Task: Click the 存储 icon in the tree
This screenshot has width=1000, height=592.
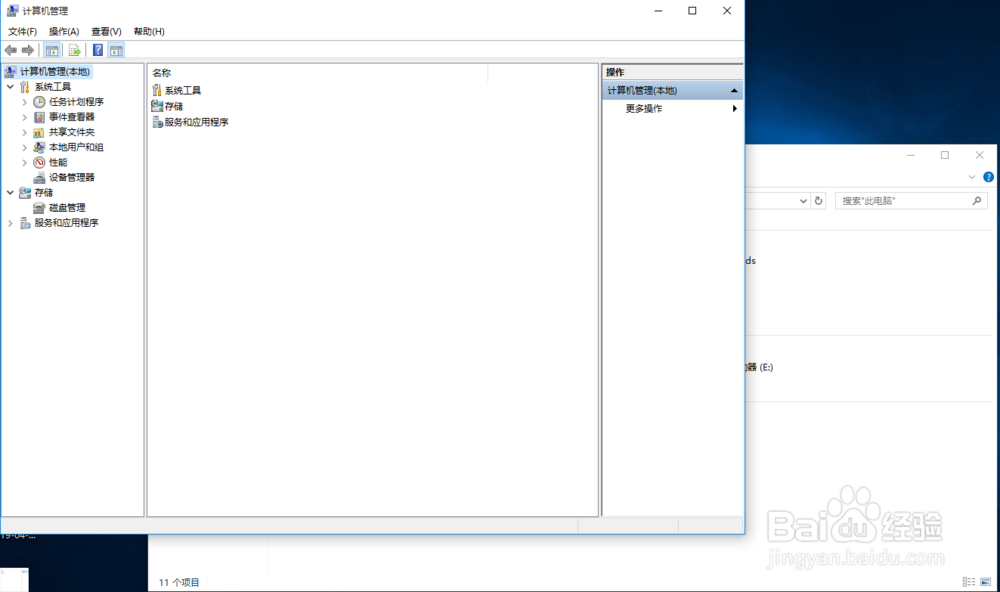Action: pyautogui.click(x=25, y=193)
